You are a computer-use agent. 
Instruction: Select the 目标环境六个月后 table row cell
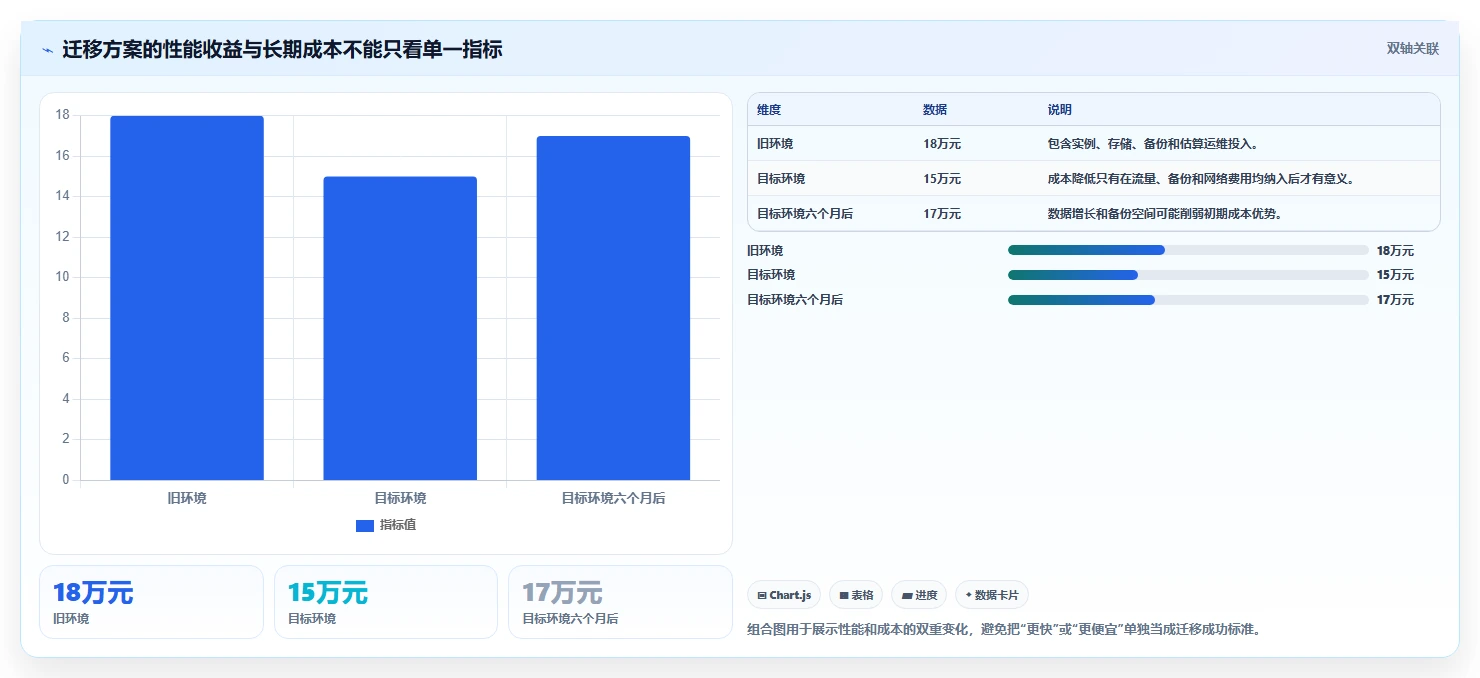[805, 214]
